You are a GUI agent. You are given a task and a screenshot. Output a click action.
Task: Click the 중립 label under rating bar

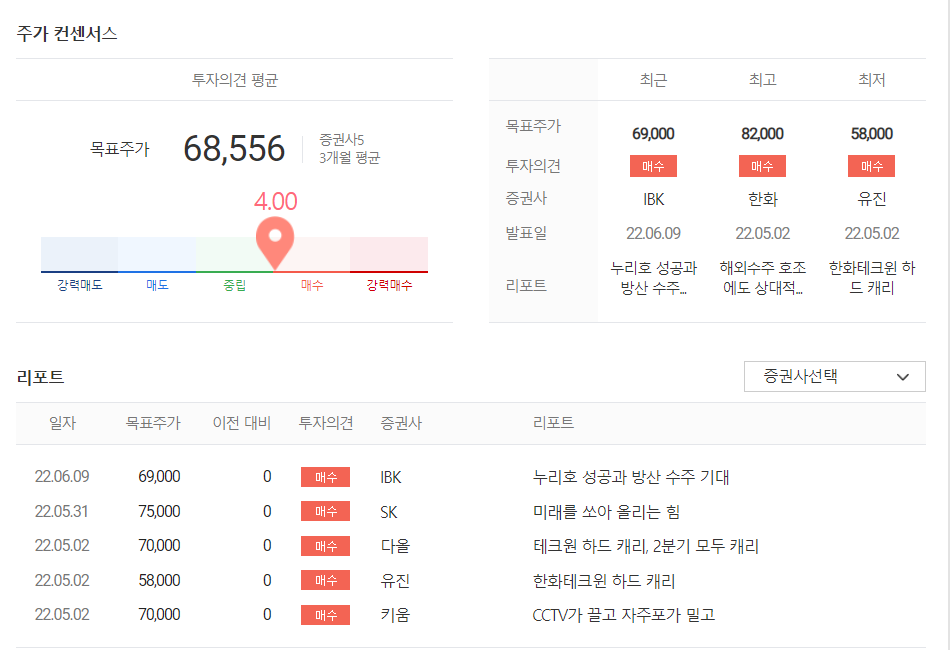point(234,285)
